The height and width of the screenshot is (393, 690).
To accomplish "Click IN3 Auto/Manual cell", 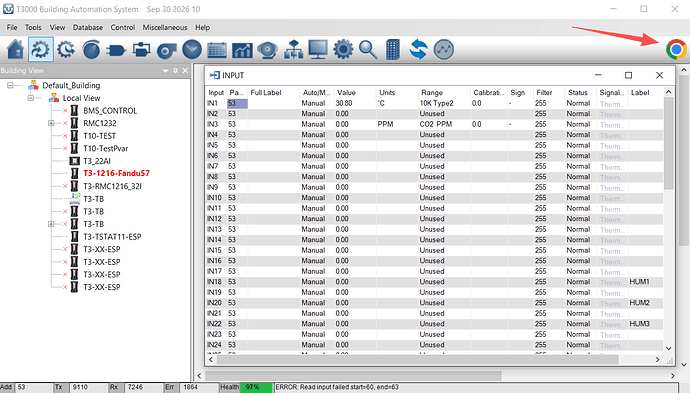I will click(x=316, y=125).
